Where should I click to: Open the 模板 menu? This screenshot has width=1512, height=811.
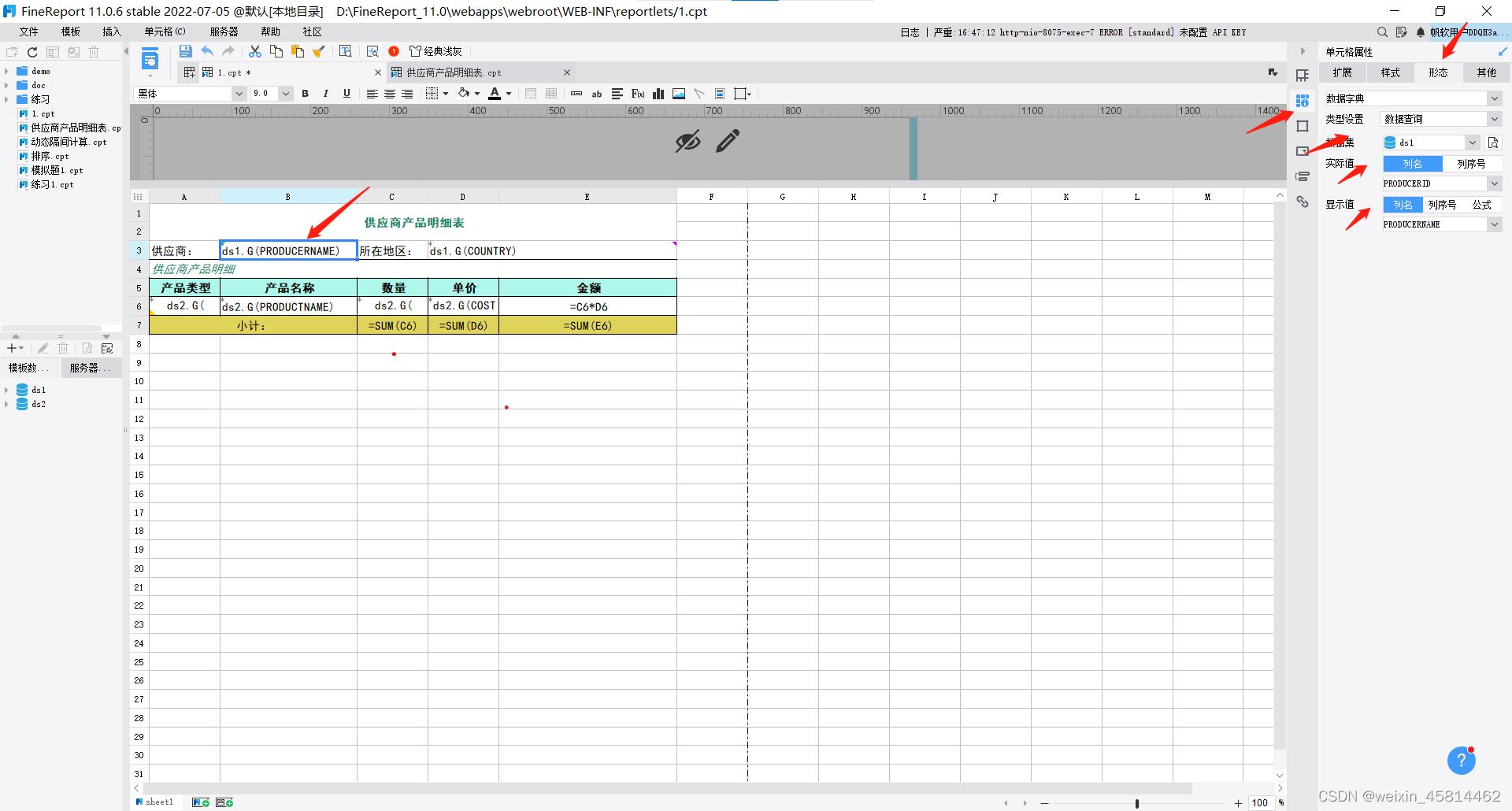tap(71, 31)
